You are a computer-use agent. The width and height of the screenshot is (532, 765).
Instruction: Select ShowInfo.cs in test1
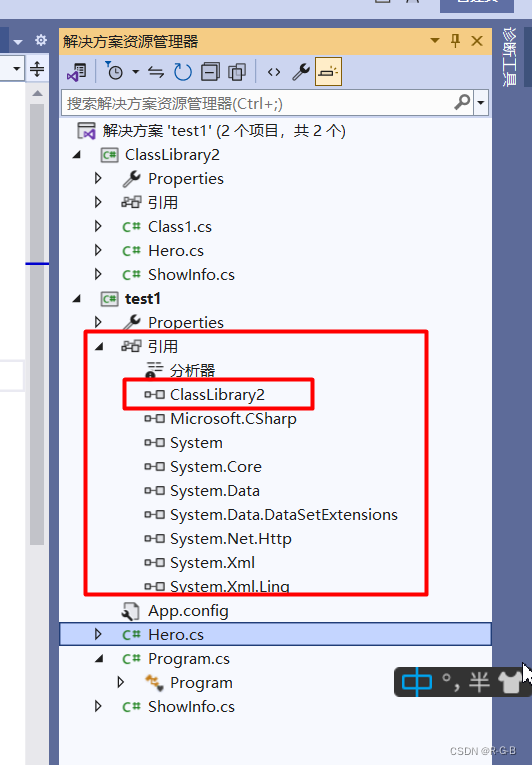click(x=191, y=706)
